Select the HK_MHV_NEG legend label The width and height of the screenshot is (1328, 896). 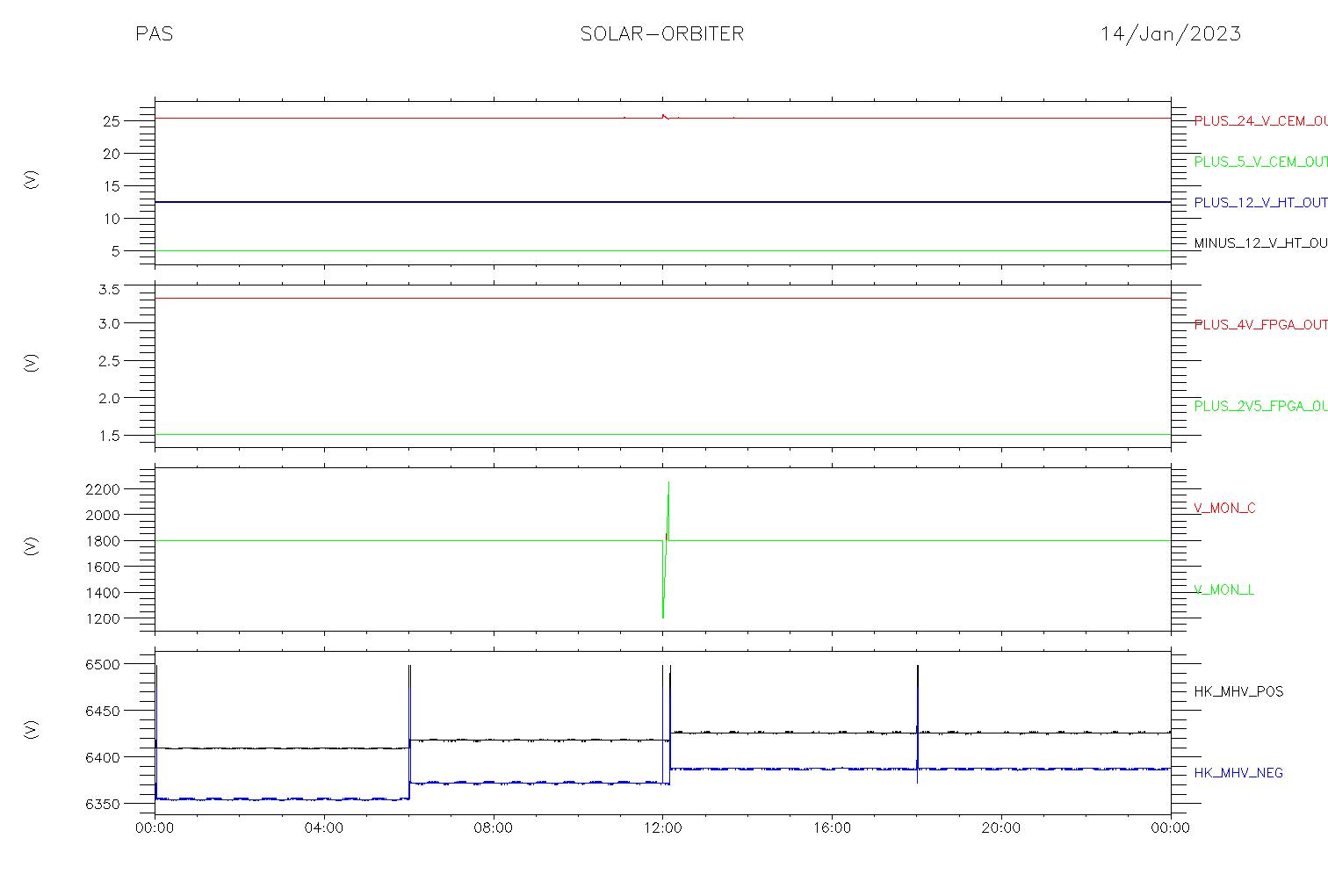1238,773
